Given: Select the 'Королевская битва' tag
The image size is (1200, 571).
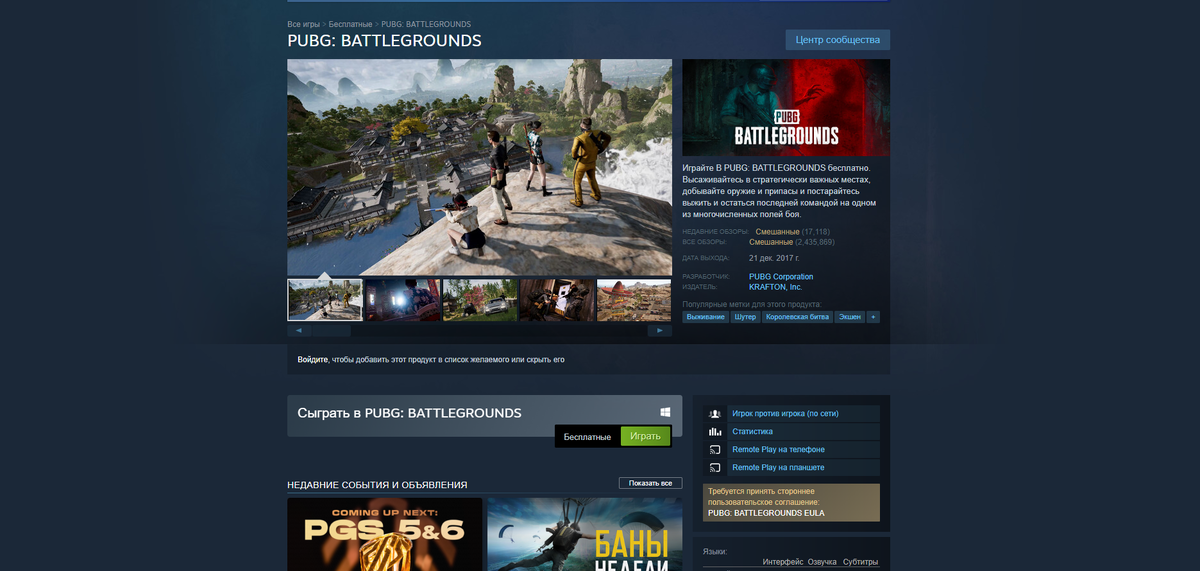Looking at the screenshot, I should [797, 317].
